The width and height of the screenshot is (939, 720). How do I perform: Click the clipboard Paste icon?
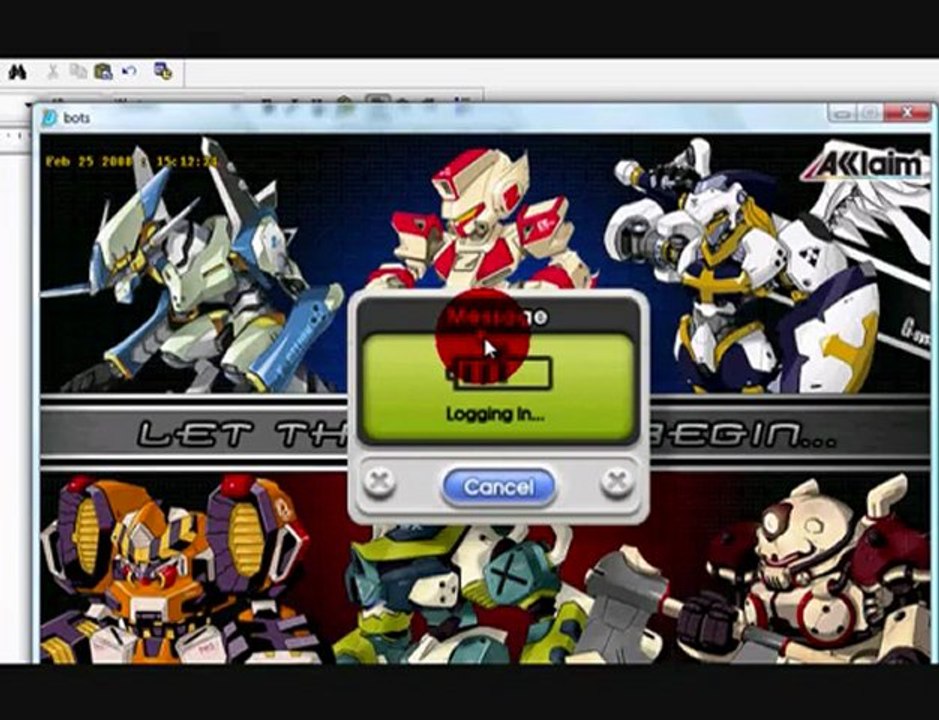click(103, 71)
